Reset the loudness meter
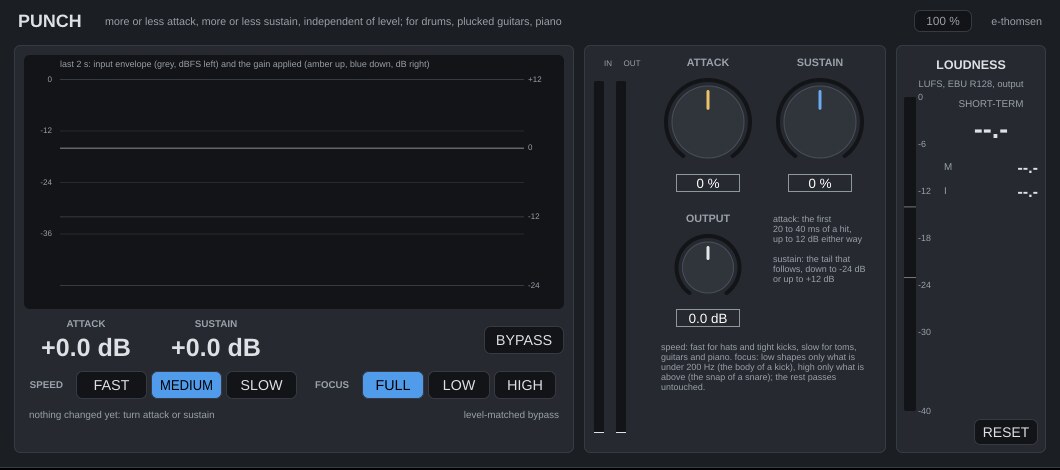 pos(1005,432)
